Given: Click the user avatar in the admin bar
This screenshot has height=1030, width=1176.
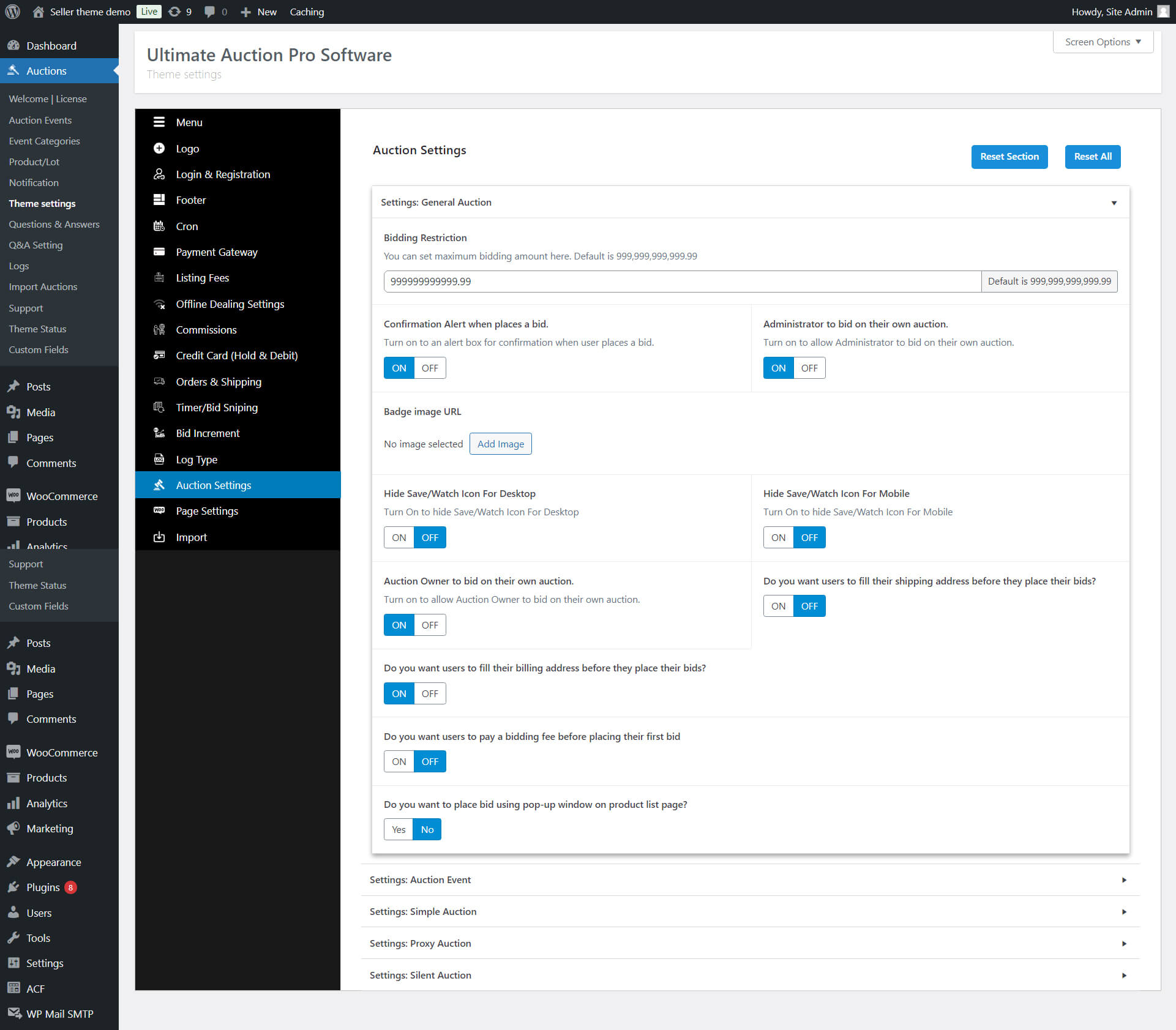Looking at the screenshot, I should pos(1163,12).
